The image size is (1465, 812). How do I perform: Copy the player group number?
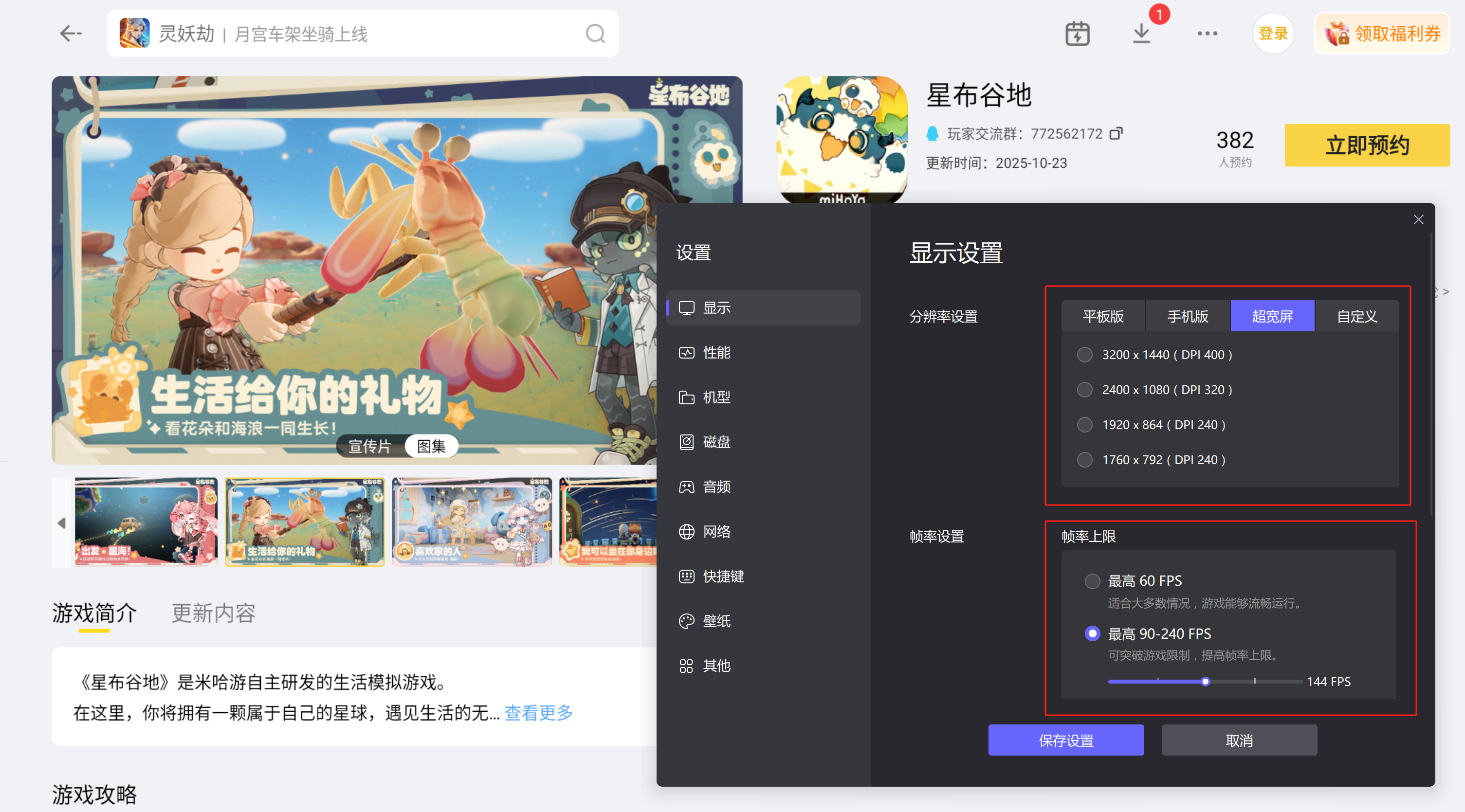[1117, 134]
